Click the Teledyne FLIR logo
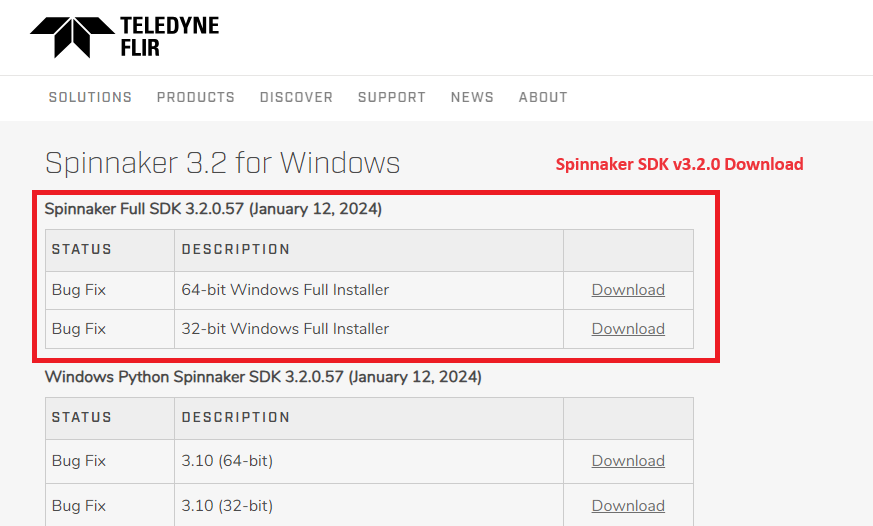Viewport: 873px width, 526px height. 124,36
